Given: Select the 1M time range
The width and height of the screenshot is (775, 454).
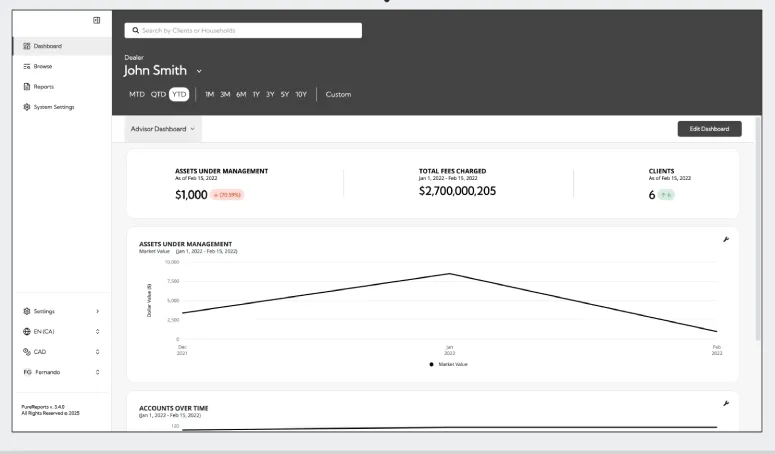Looking at the screenshot, I should (210, 94).
